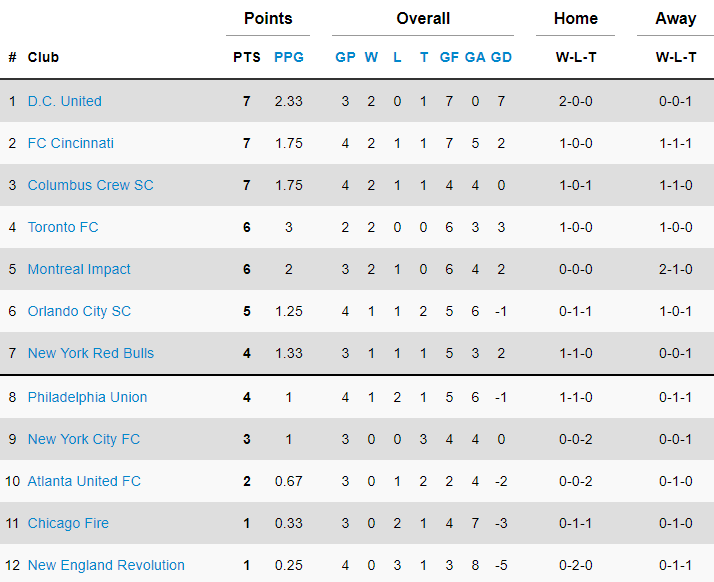Sort by GF goals-for header

449,57
